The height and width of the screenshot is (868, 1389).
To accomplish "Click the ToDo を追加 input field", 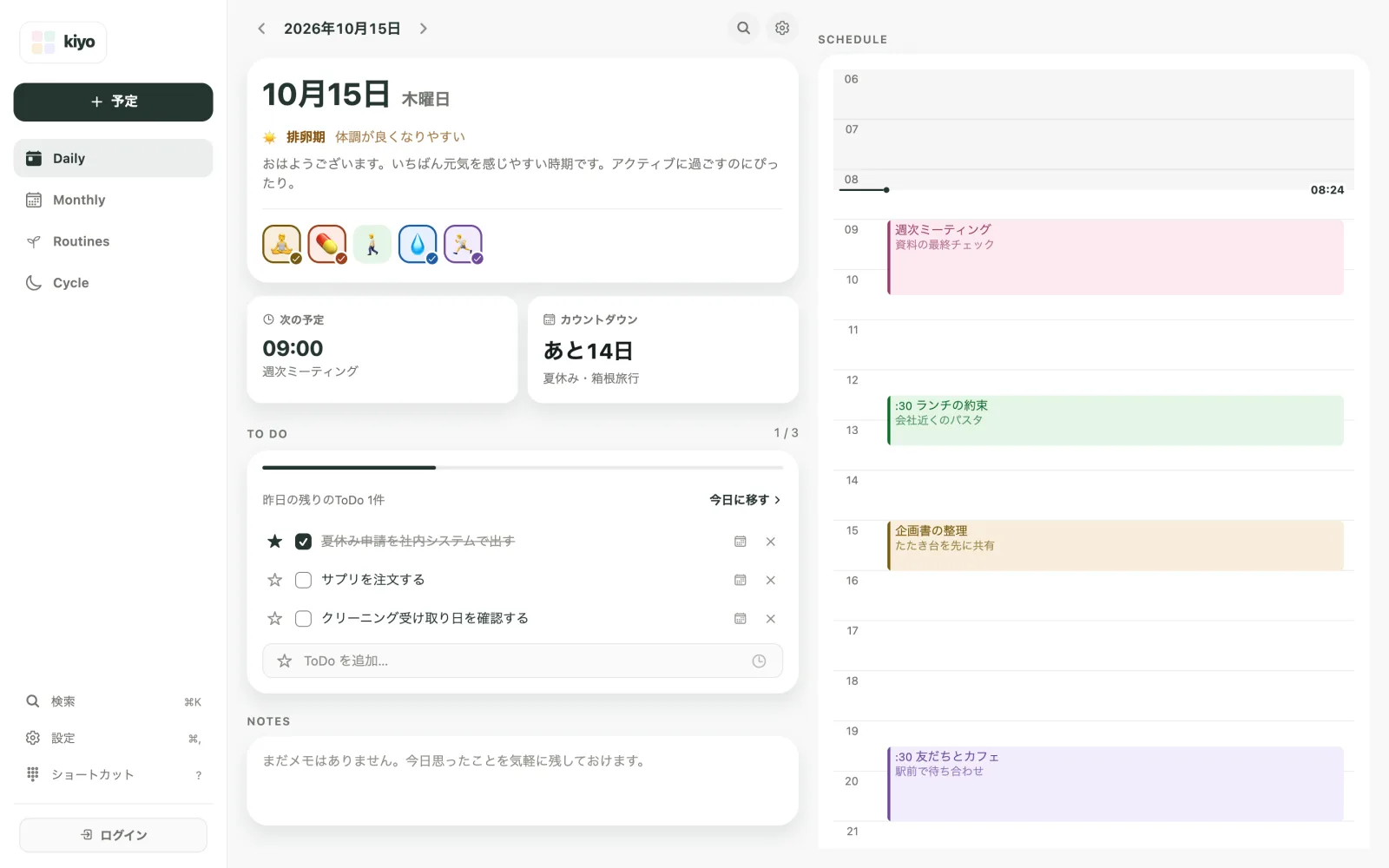I will click(x=523, y=661).
